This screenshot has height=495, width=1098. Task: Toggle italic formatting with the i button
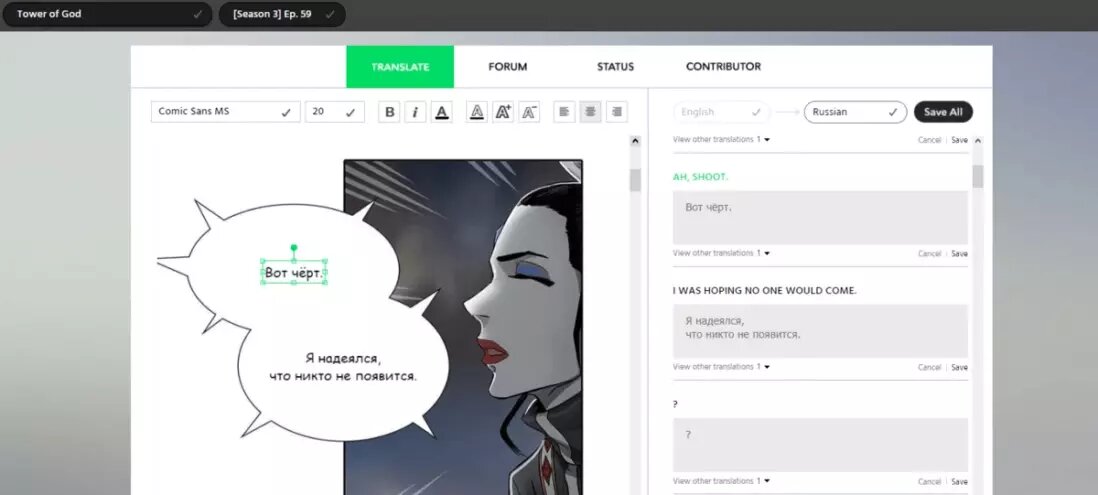tap(415, 112)
